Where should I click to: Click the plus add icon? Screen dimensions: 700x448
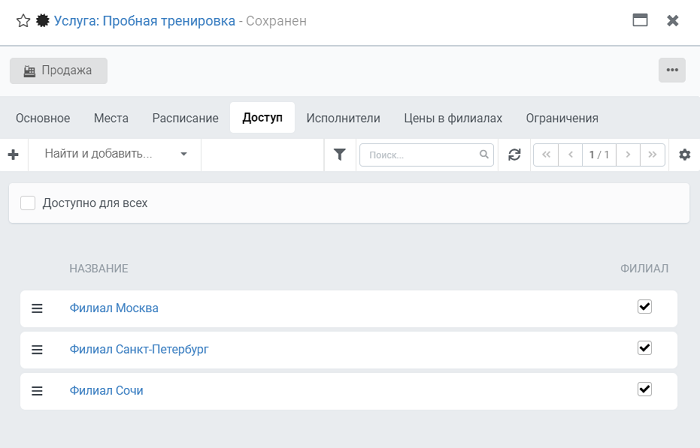click(13, 155)
